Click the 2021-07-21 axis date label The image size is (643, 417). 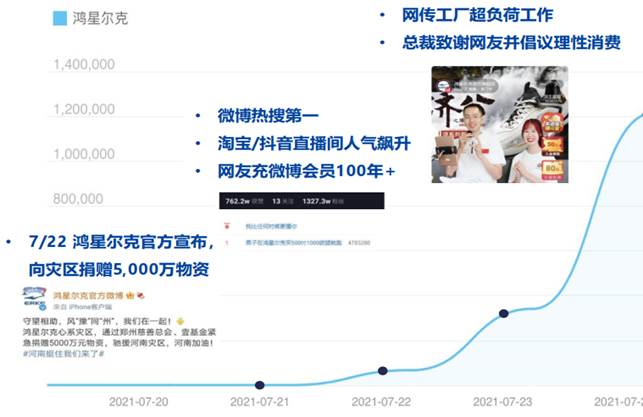(x=260, y=402)
